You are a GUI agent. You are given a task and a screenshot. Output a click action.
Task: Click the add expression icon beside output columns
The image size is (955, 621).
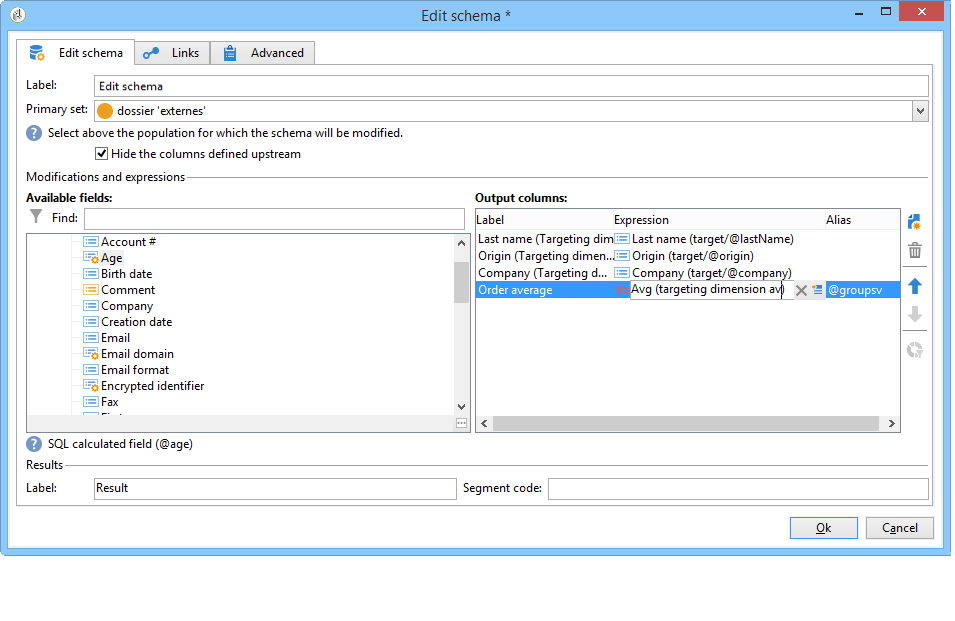(914, 222)
